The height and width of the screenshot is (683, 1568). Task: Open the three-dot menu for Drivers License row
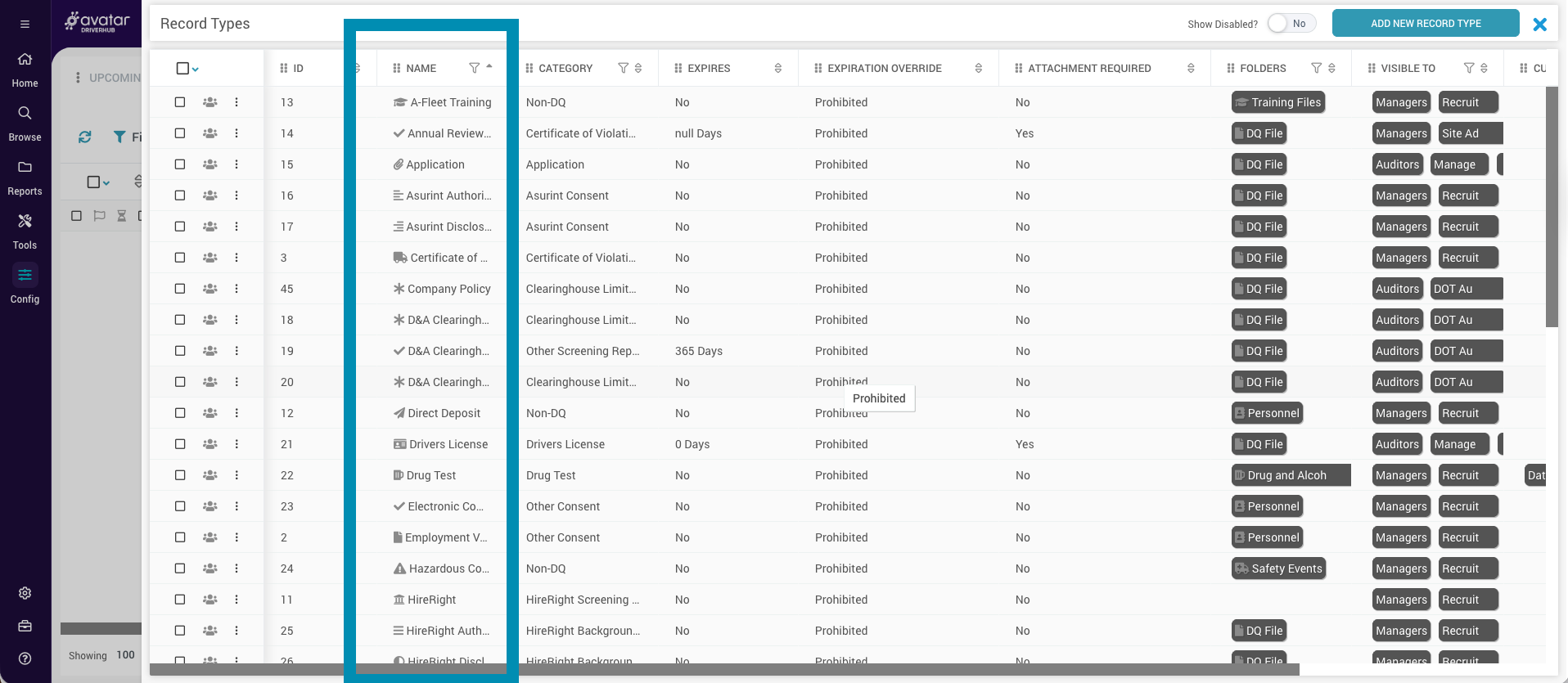237,444
